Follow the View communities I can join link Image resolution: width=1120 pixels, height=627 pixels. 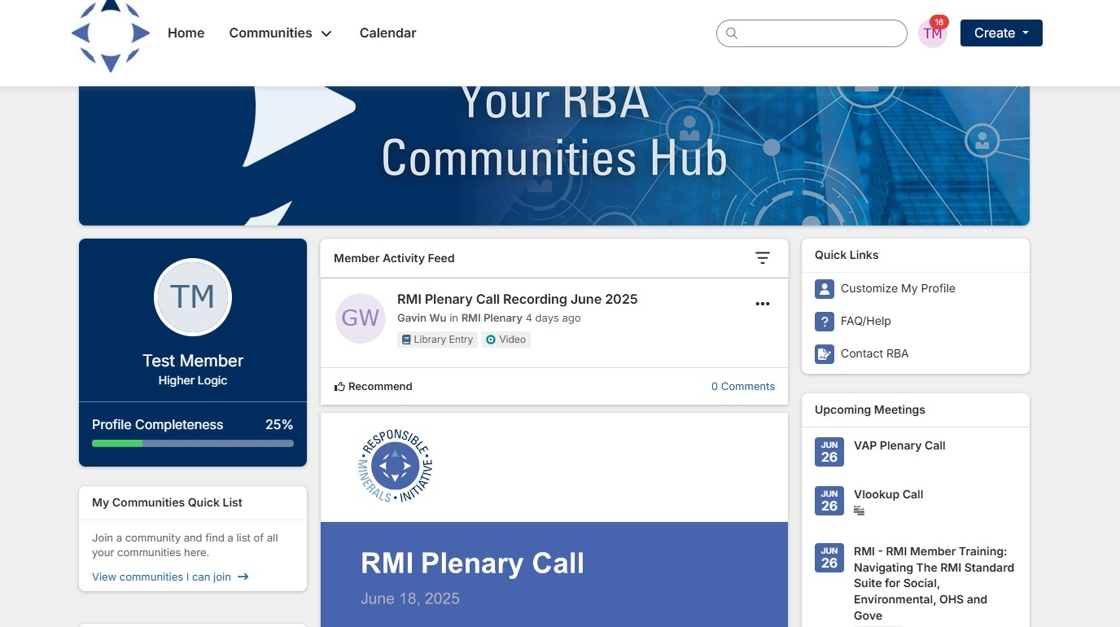(x=161, y=577)
